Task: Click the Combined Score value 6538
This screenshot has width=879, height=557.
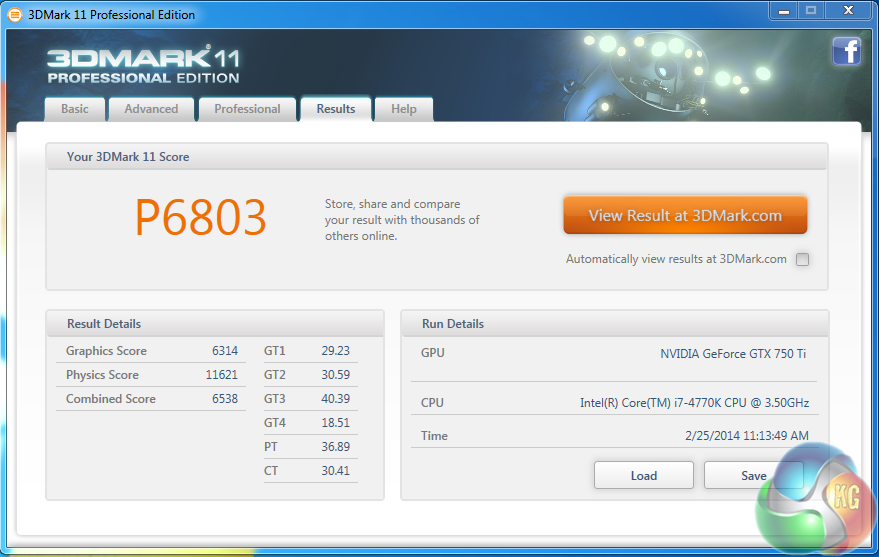Action: point(225,399)
